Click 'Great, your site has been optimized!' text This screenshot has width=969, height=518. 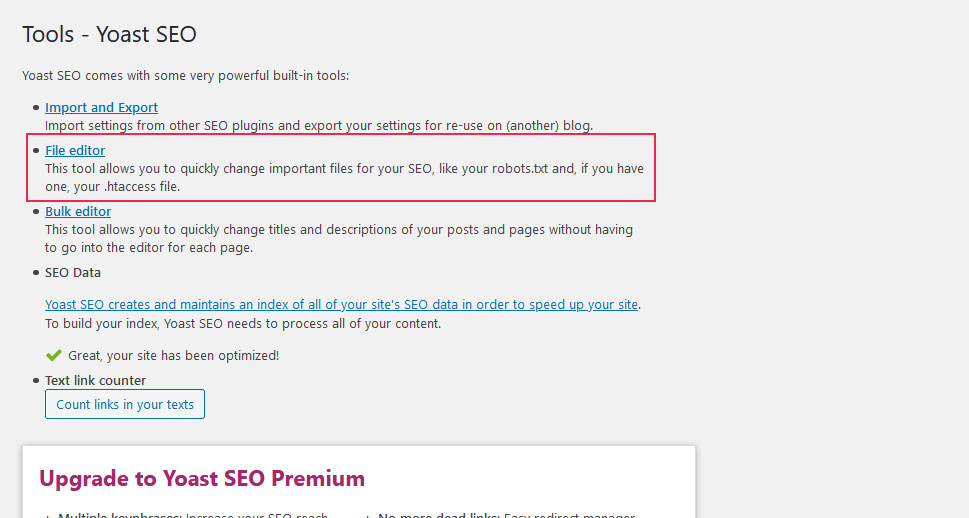click(174, 356)
